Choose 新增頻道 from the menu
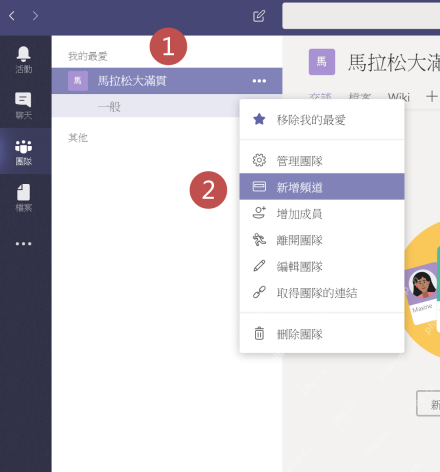 322,187
